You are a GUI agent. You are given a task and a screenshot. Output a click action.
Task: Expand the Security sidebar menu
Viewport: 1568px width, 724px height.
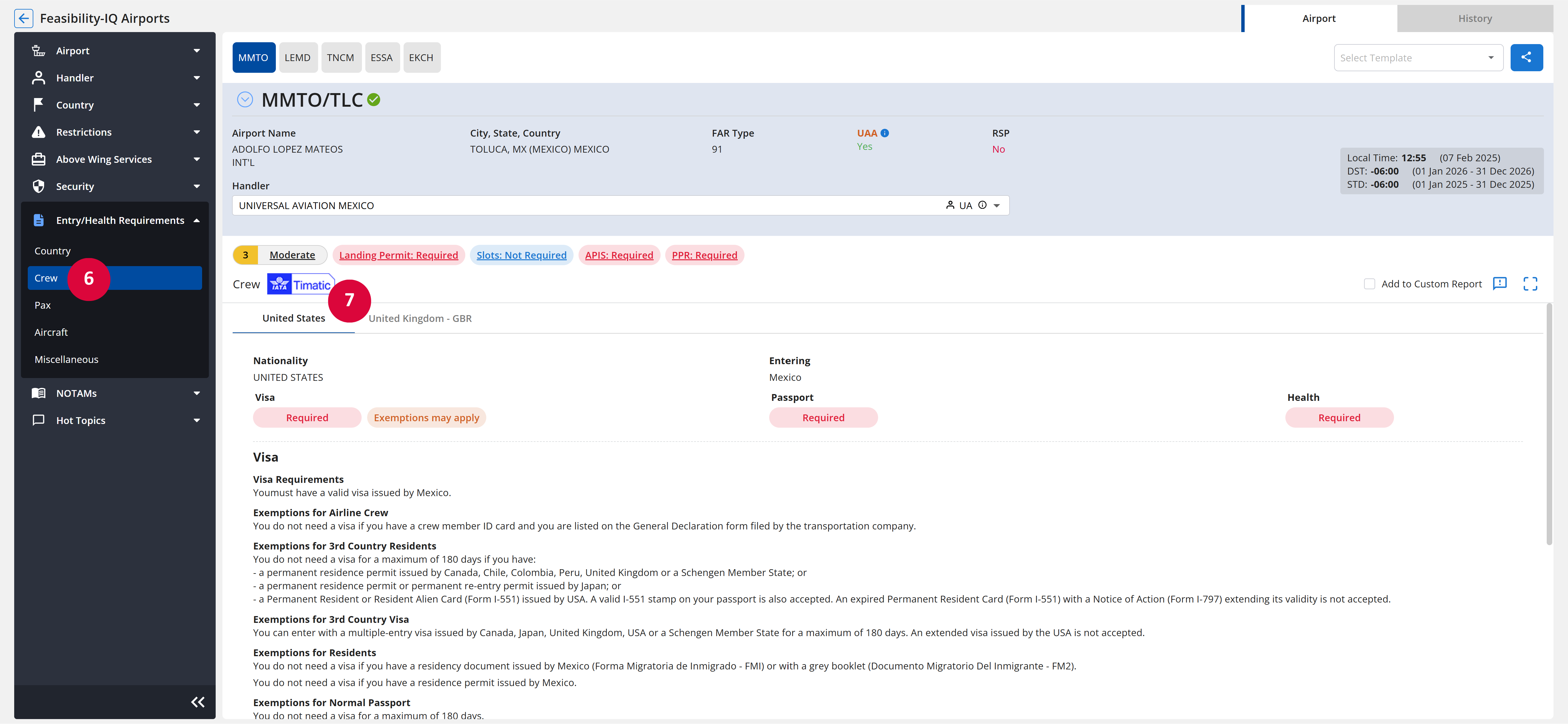click(x=197, y=186)
